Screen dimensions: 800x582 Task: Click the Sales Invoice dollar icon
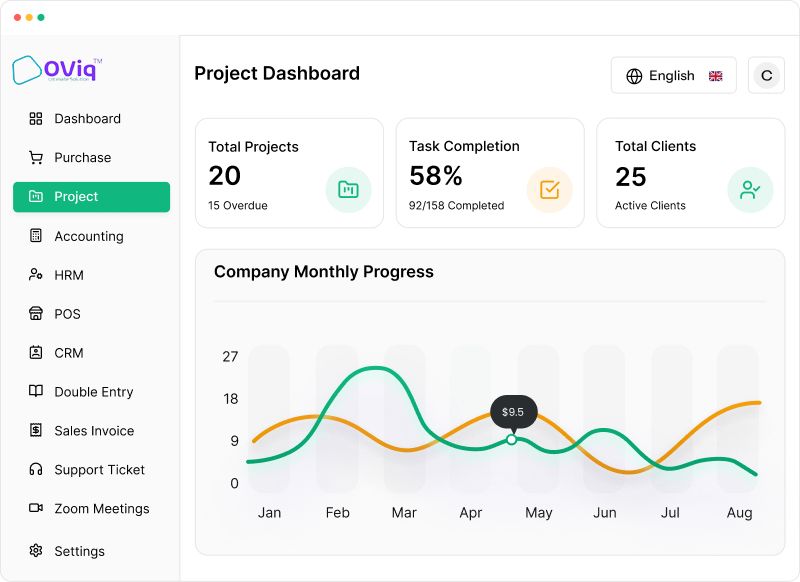36,430
